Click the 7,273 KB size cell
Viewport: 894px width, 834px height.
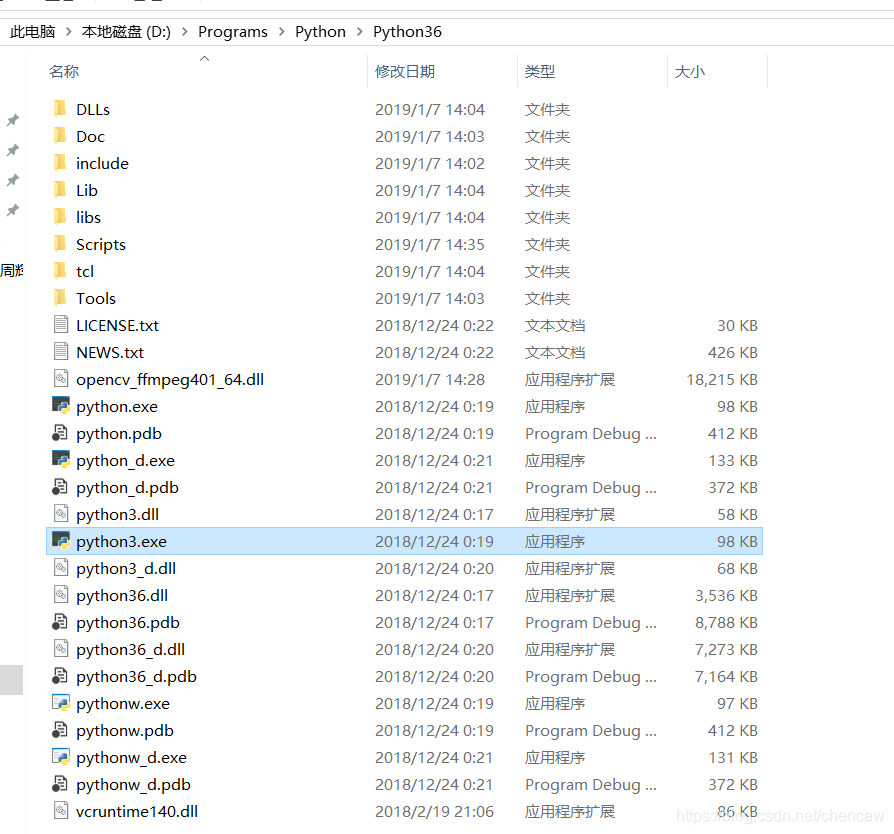726,649
